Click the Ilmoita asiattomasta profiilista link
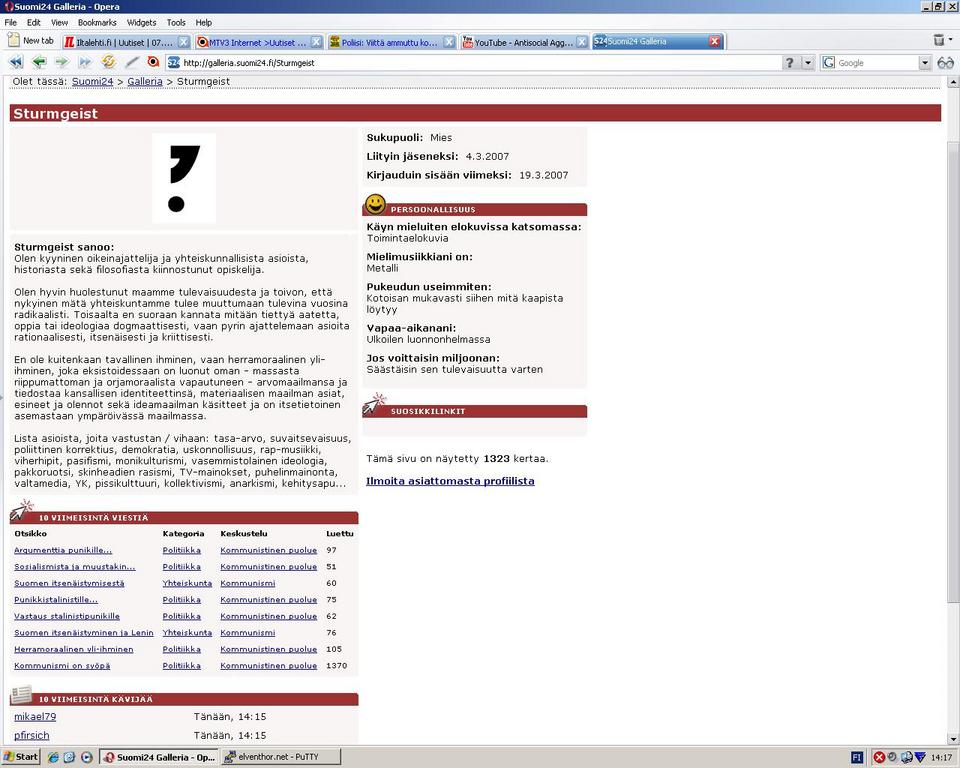The image size is (960, 768). point(450,481)
